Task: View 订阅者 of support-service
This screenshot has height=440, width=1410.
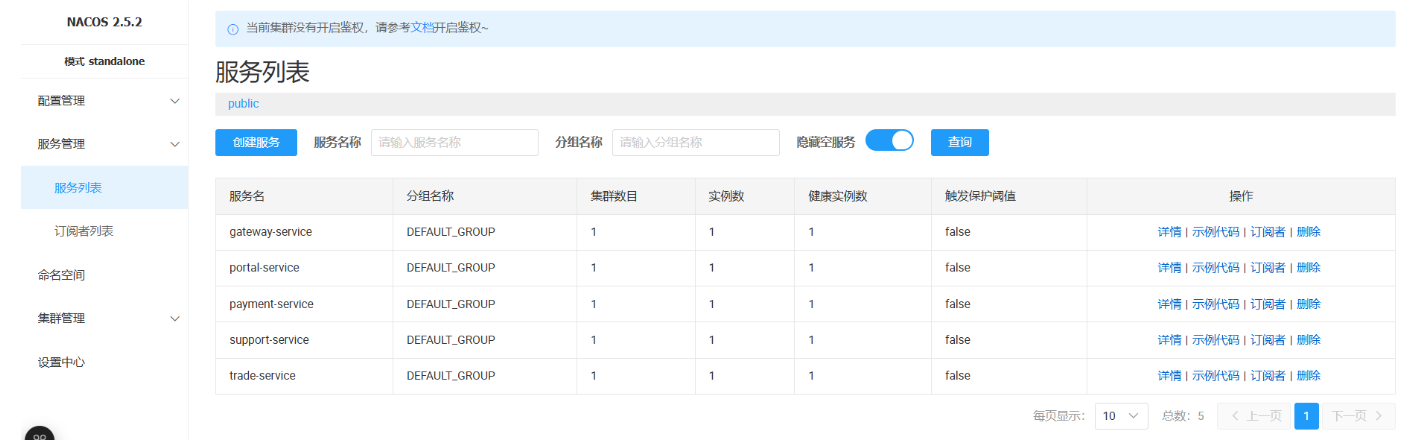Action: tap(1267, 340)
